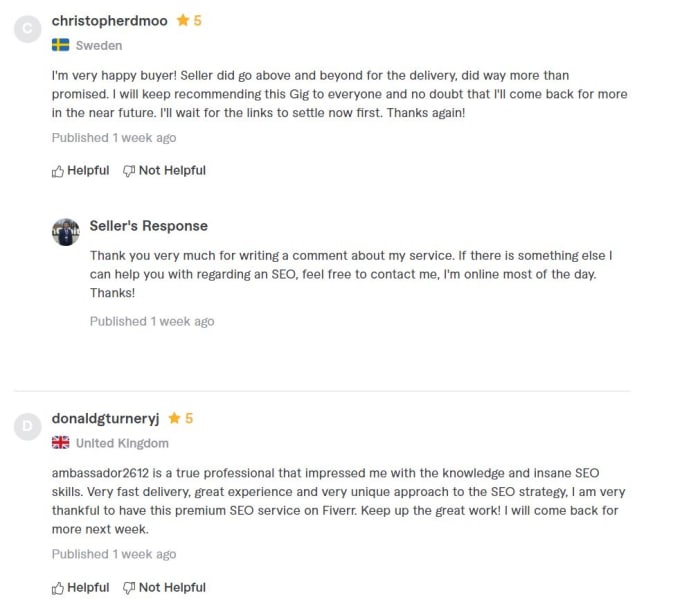Click the Sweden flag icon

tap(61, 45)
